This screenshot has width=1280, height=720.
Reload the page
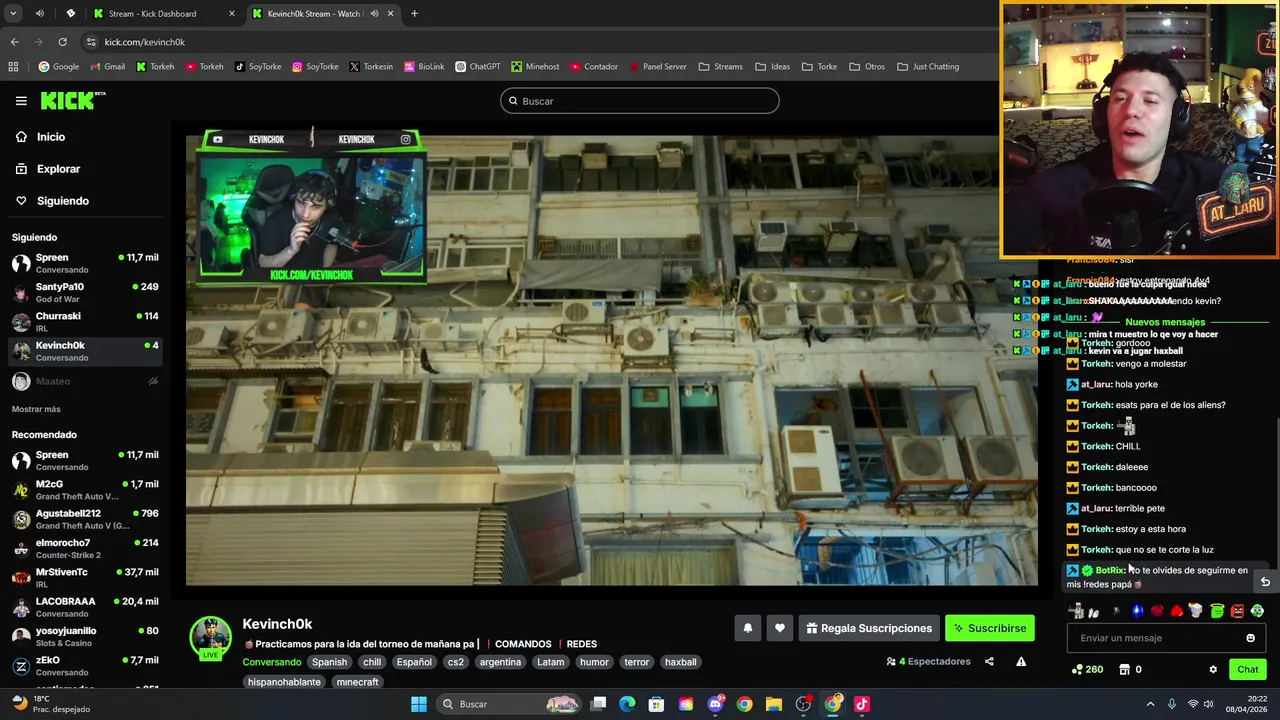click(62, 42)
